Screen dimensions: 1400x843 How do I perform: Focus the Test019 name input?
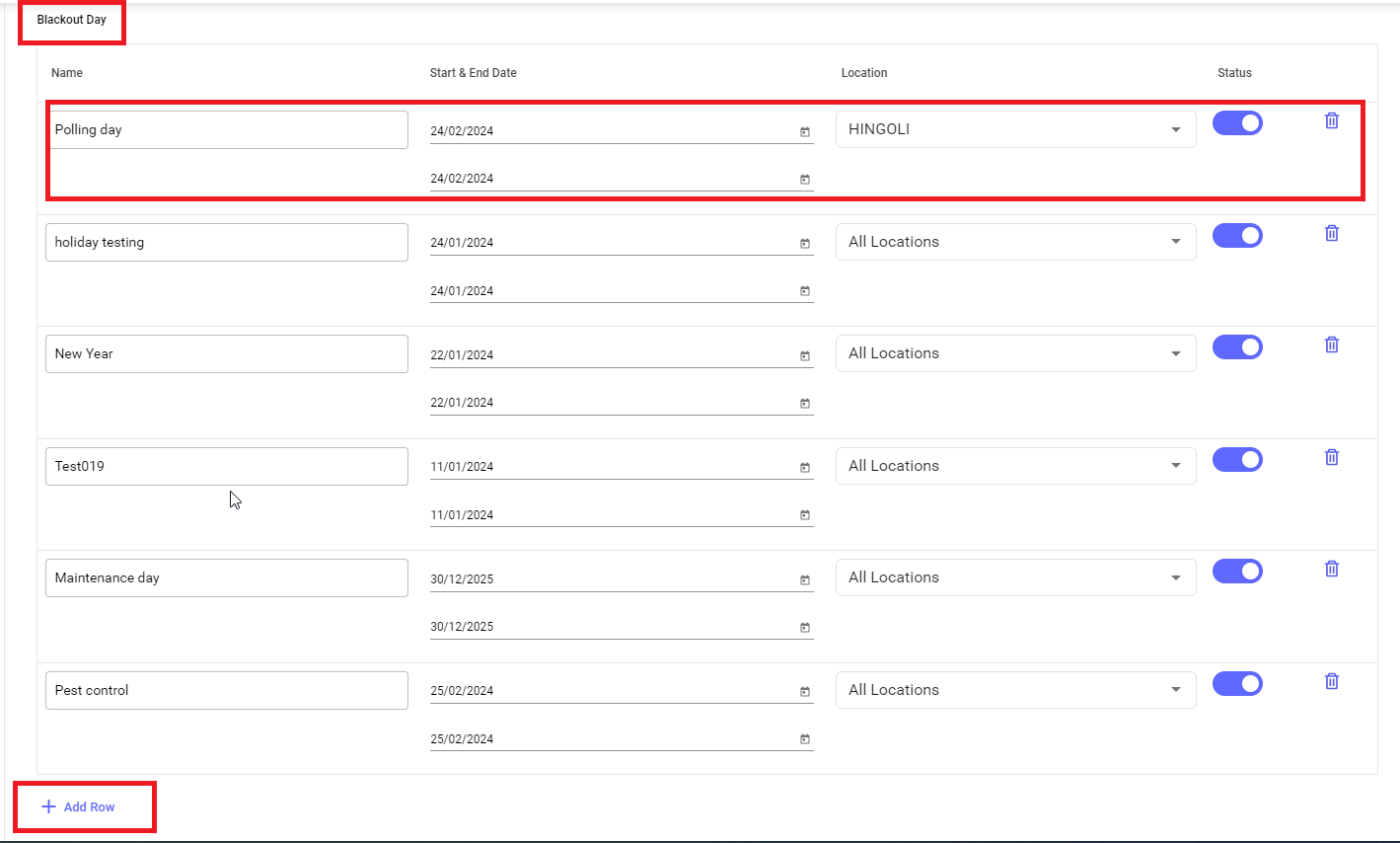pos(227,466)
